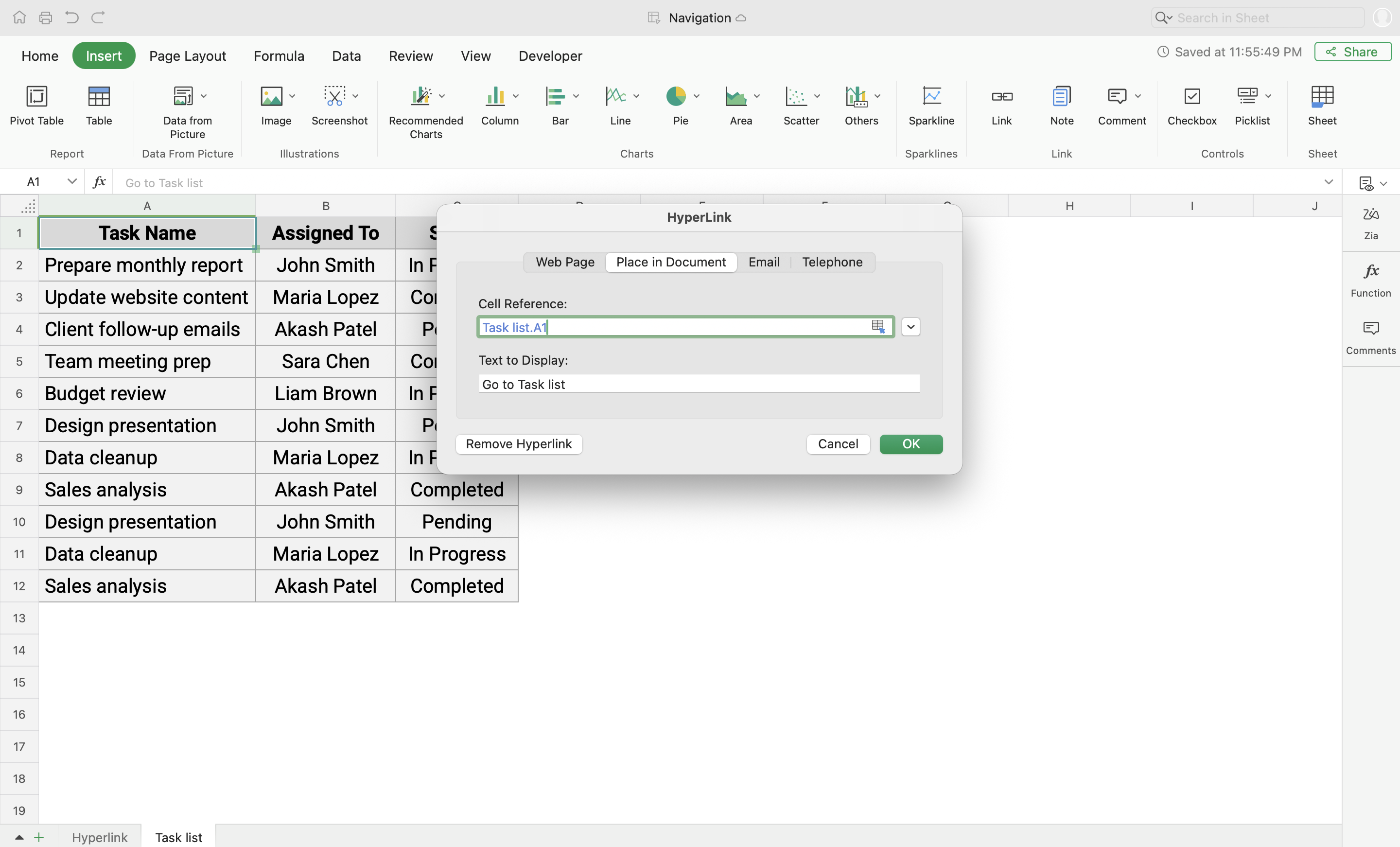Open the Pie chart dropdown arrow
Image resolution: width=1400 pixels, height=847 pixels.
696,97
